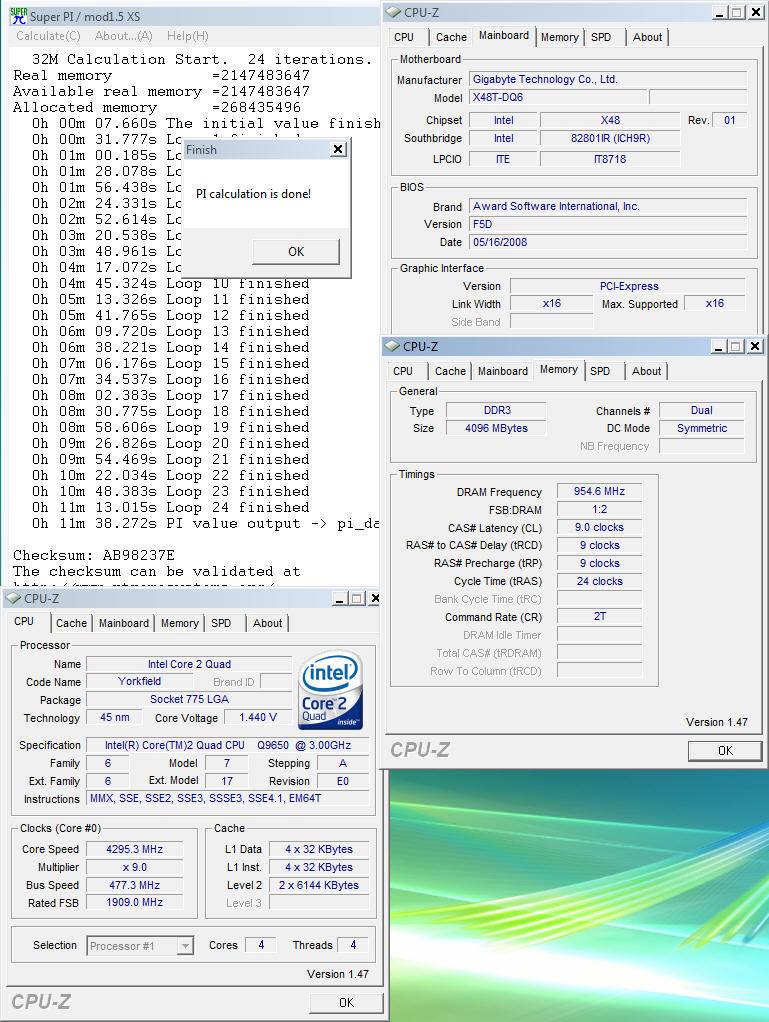This screenshot has height=1022, width=769.
Task: Click the CPU-Z Memory window title icon
Action: pos(392,346)
